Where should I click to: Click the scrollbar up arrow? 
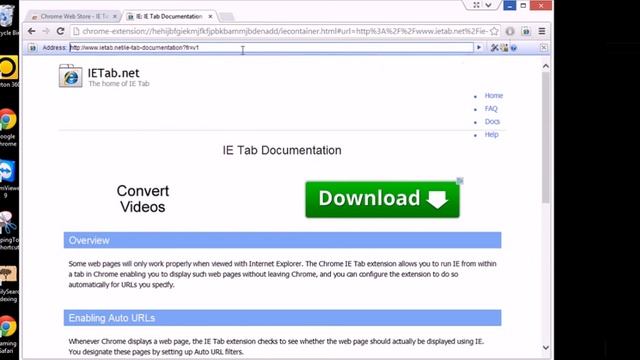click(546, 66)
